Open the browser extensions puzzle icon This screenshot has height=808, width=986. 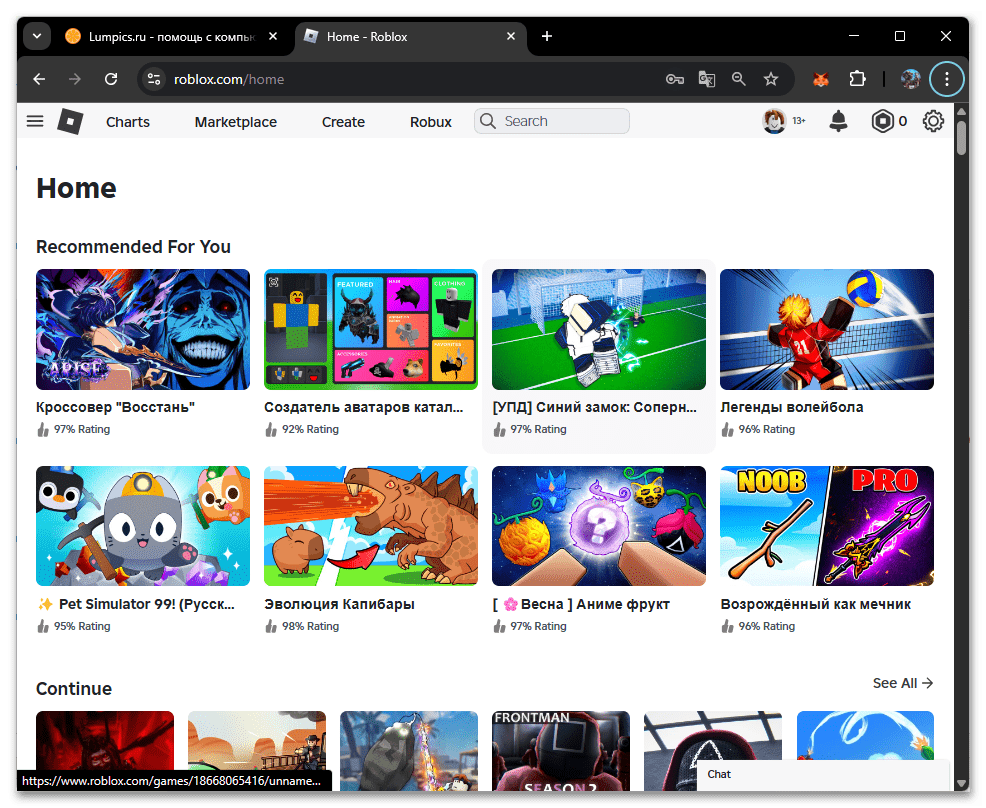click(x=857, y=79)
